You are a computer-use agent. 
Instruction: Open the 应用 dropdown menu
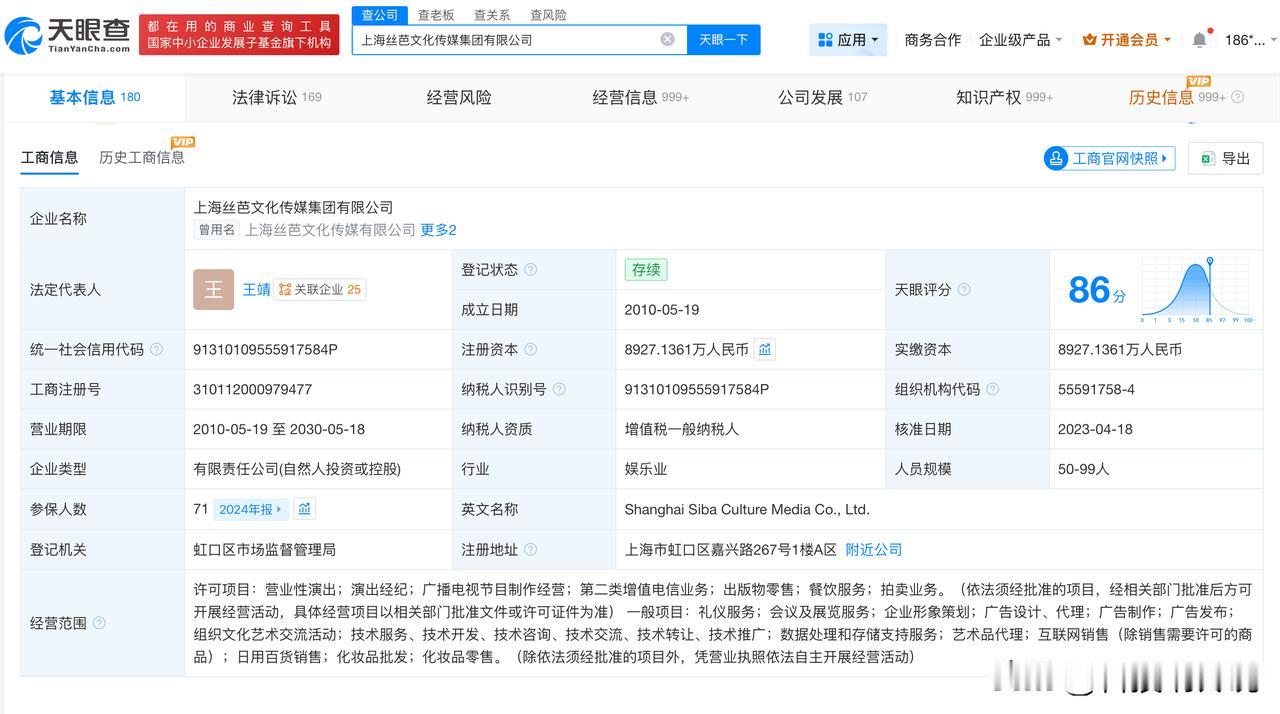[x=848, y=40]
